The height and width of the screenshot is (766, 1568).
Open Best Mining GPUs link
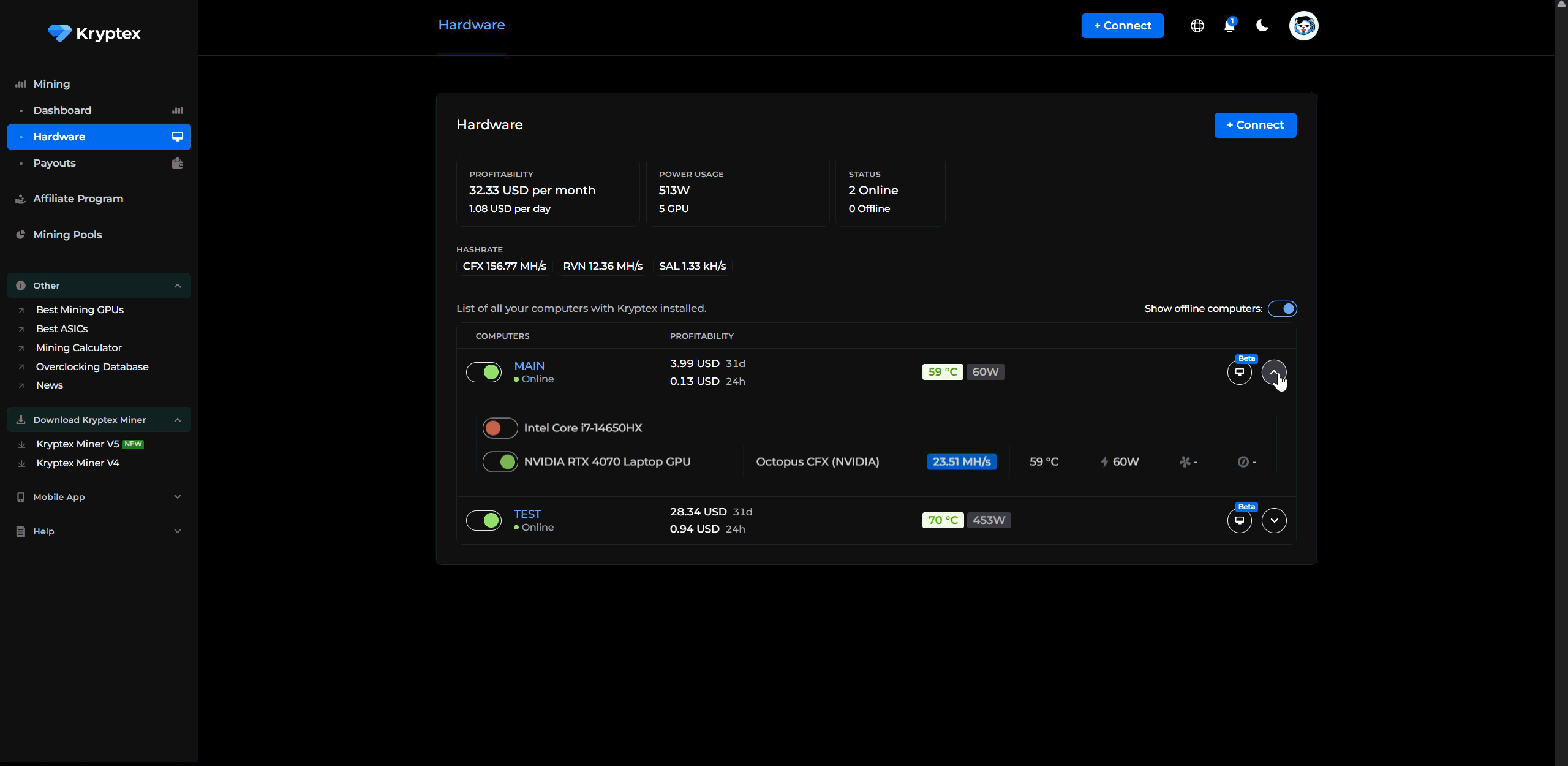click(x=80, y=310)
